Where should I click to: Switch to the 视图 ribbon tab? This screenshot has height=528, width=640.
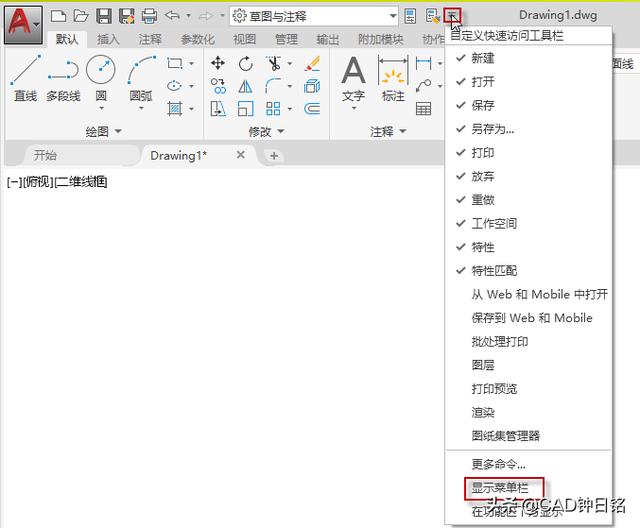(x=244, y=39)
